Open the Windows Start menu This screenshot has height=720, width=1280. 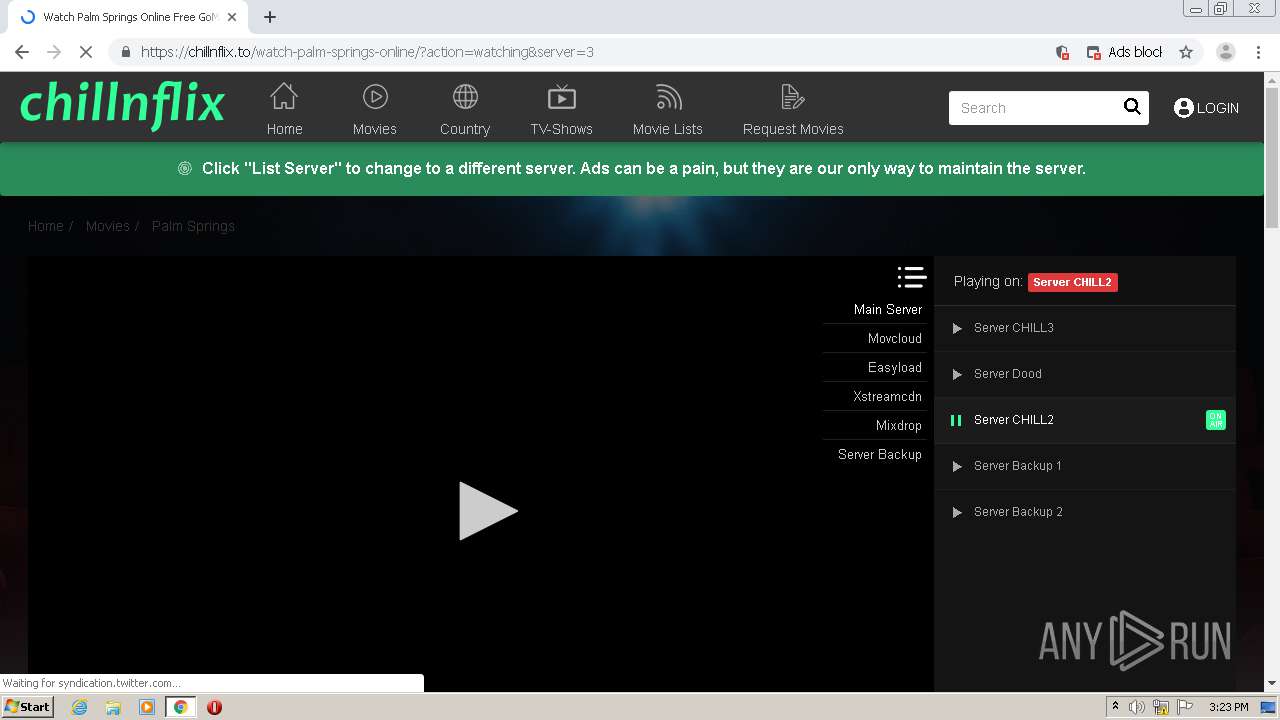pyautogui.click(x=28, y=706)
